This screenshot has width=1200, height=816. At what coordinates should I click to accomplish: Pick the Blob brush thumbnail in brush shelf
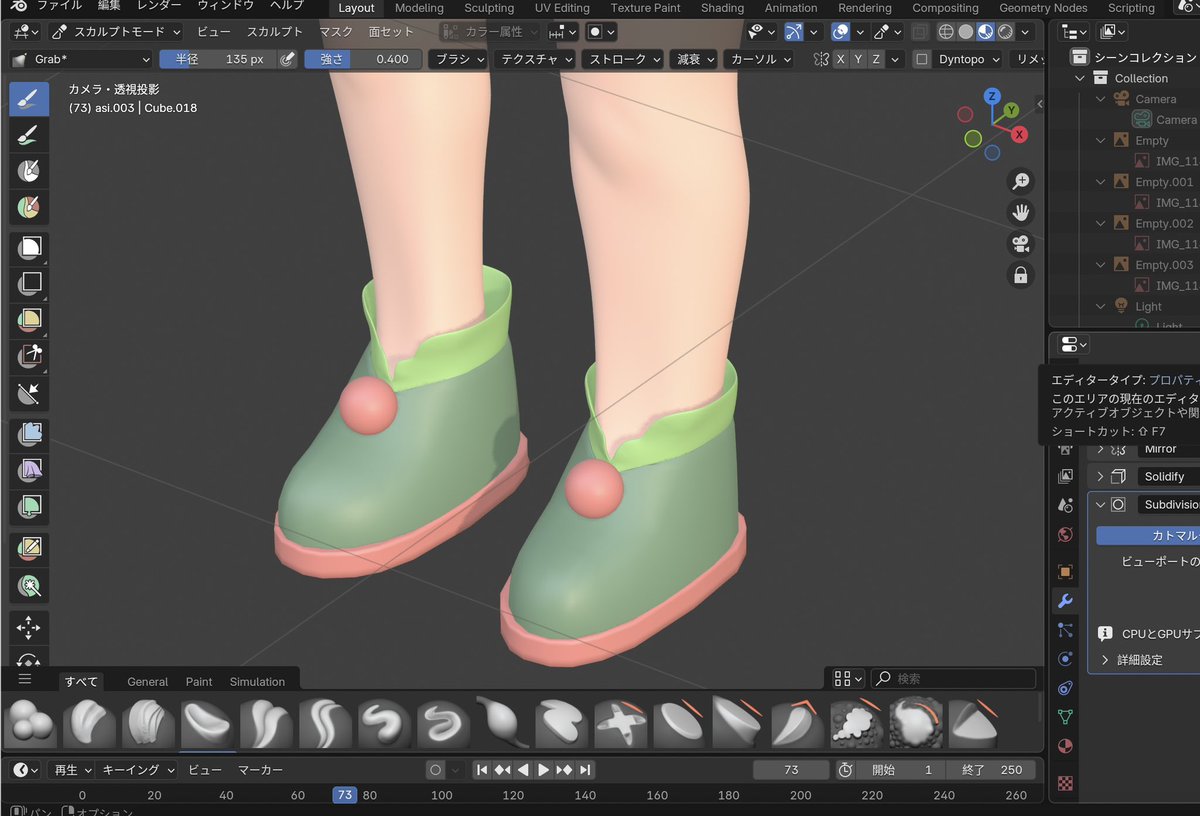coord(30,722)
